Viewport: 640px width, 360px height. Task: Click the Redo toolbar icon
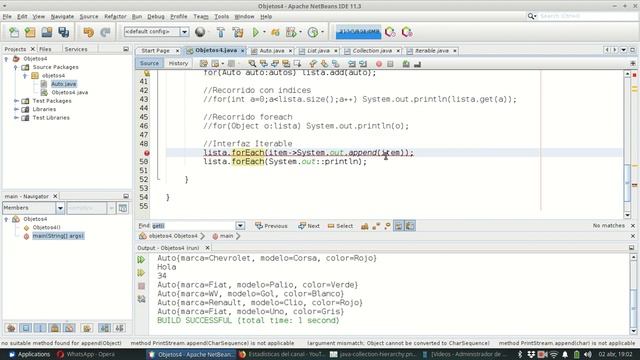click(x=105, y=32)
